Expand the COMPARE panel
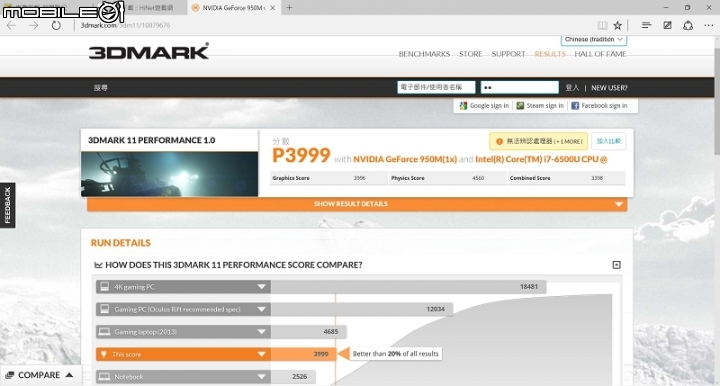Screen dimensions: 720x386 (40, 375)
